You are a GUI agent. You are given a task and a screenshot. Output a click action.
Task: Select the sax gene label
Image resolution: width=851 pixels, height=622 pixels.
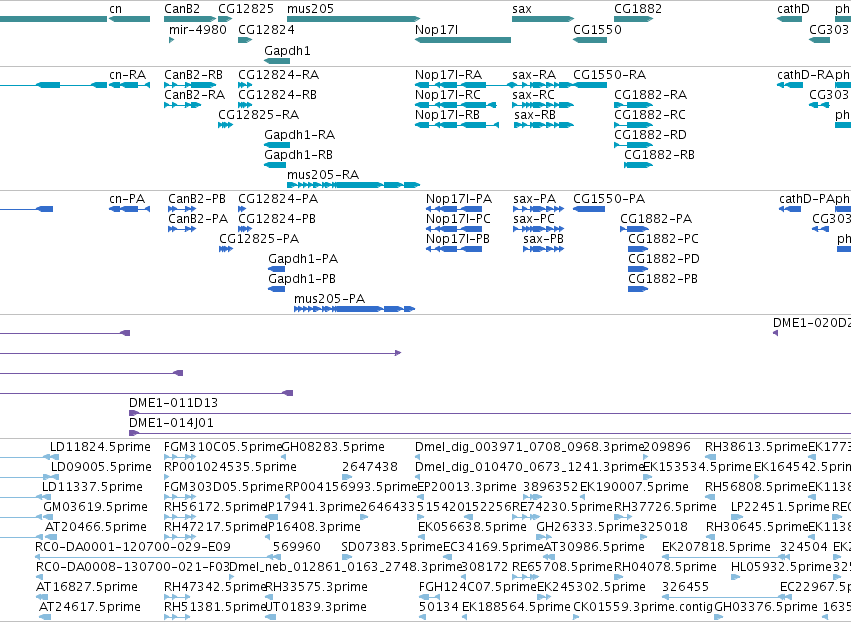tap(522, 9)
